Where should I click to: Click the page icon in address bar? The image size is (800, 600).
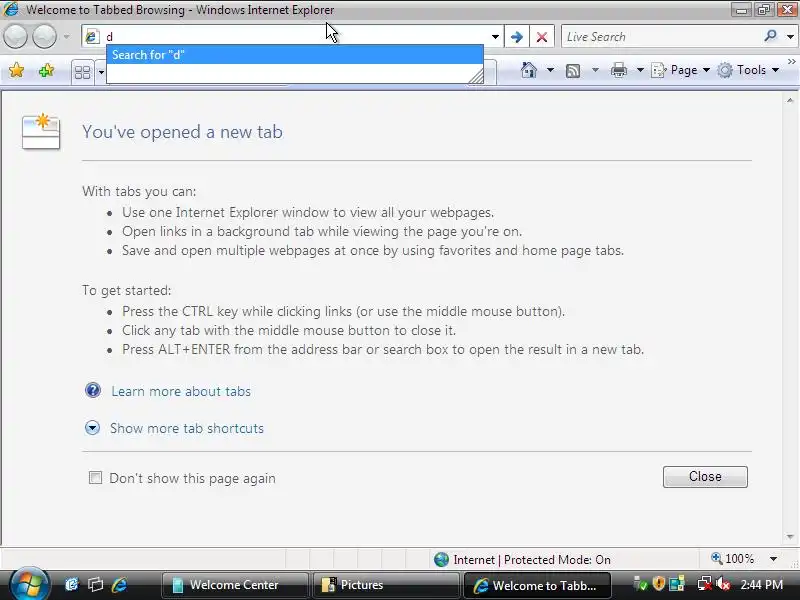pyautogui.click(x=92, y=37)
